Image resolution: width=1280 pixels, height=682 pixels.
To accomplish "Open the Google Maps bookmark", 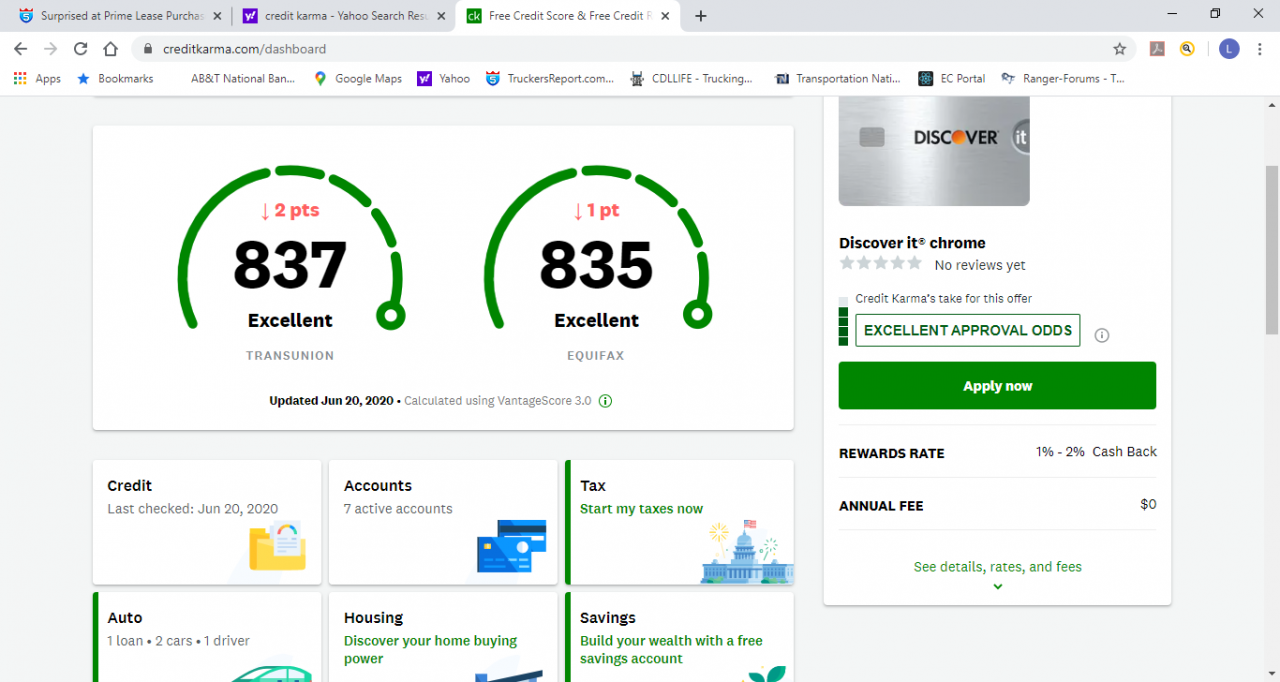I will pyautogui.click(x=357, y=78).
